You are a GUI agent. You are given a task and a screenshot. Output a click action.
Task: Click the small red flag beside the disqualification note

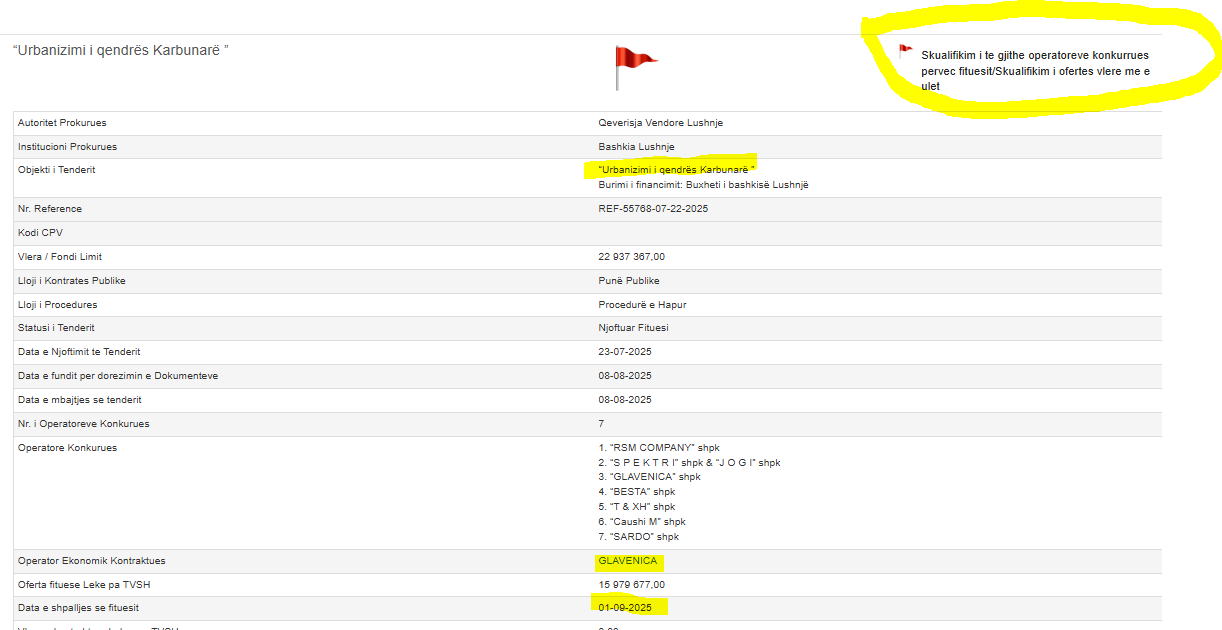pos(905,51)
